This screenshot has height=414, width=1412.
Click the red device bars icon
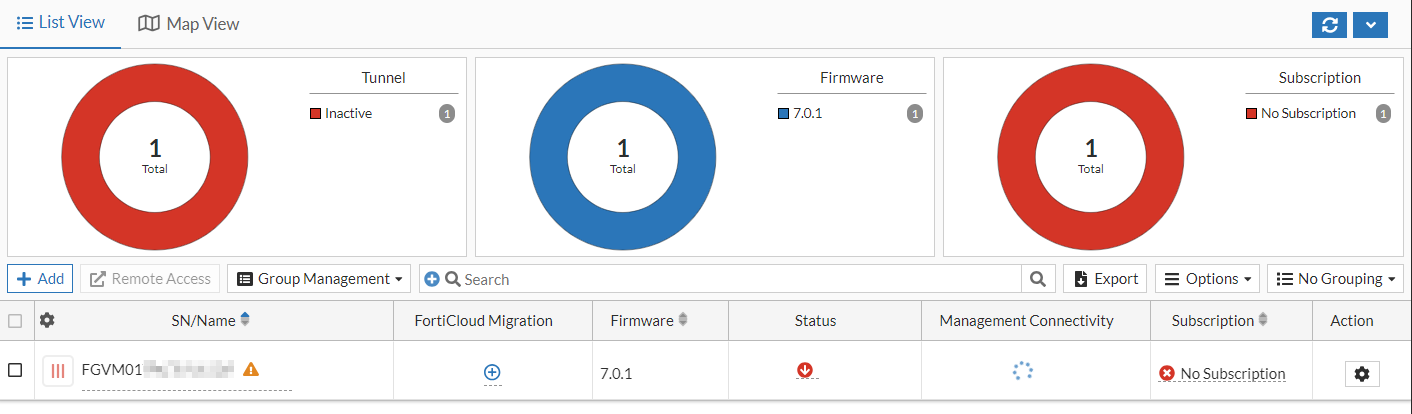point(58,371)
